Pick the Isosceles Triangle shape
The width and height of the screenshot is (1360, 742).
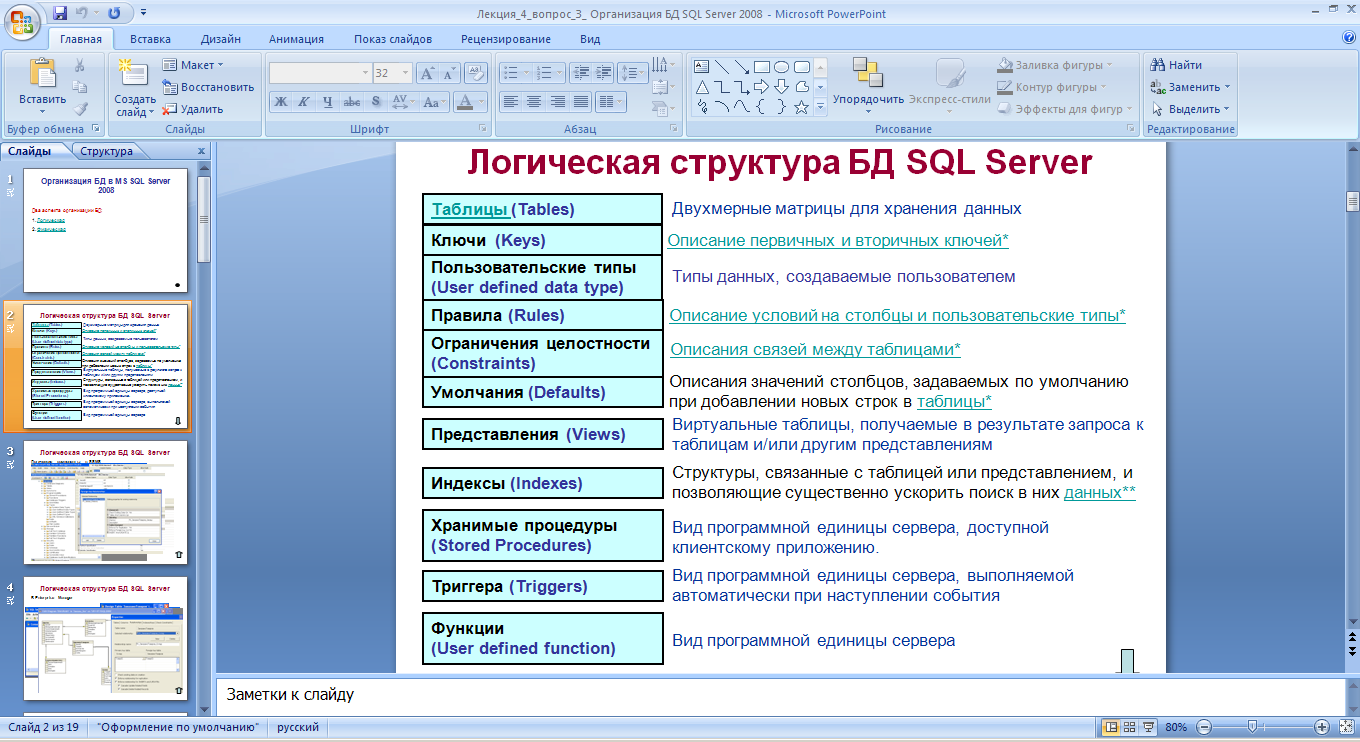coord(701,87)
